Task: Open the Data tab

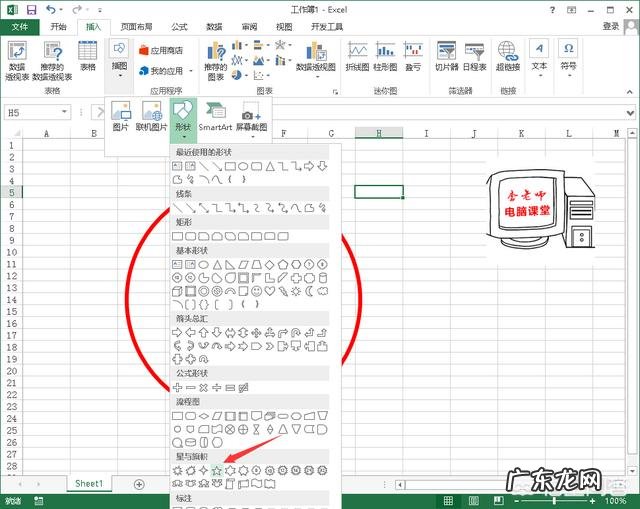Action: pos(214,27)
